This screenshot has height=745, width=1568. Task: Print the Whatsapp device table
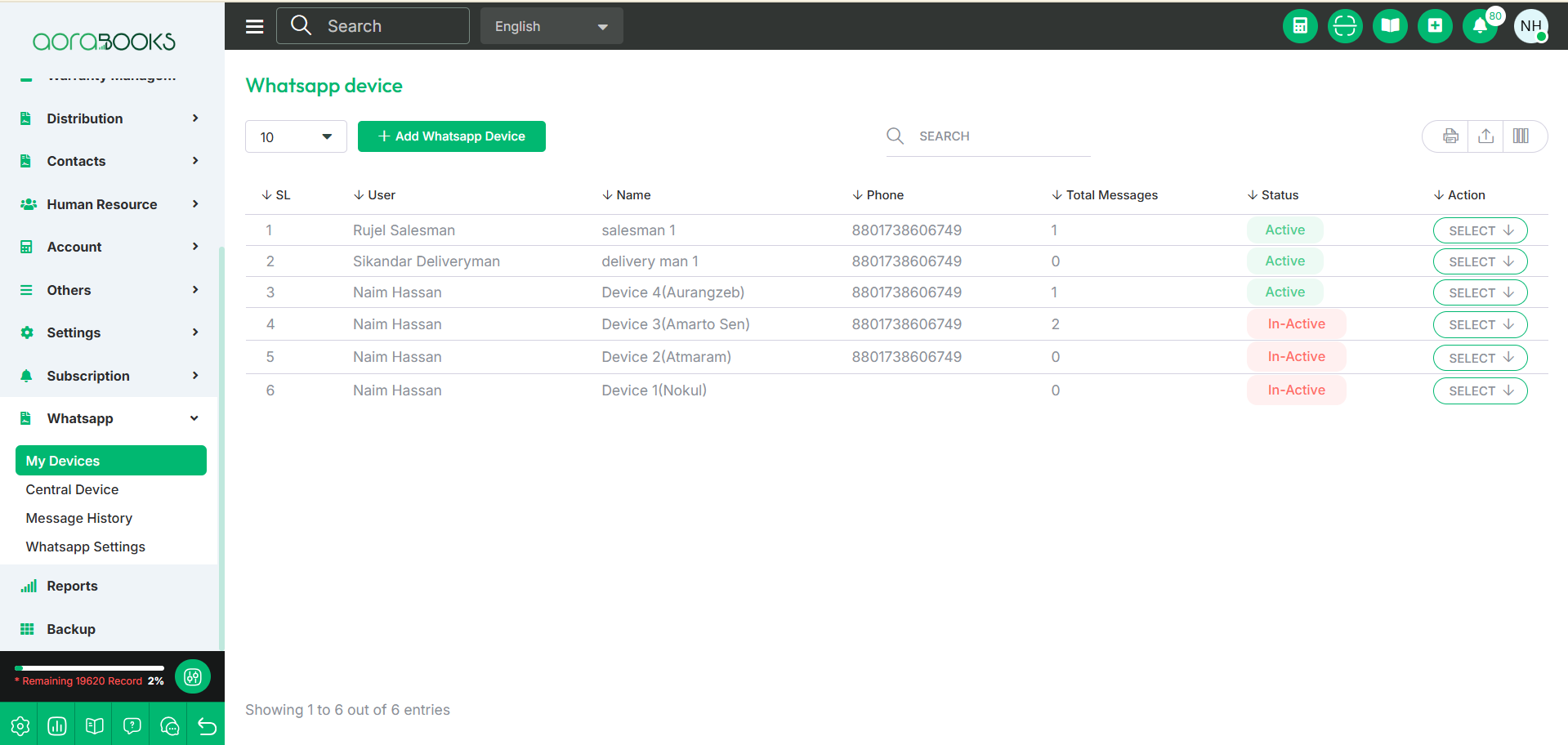tap(1450, 136)
